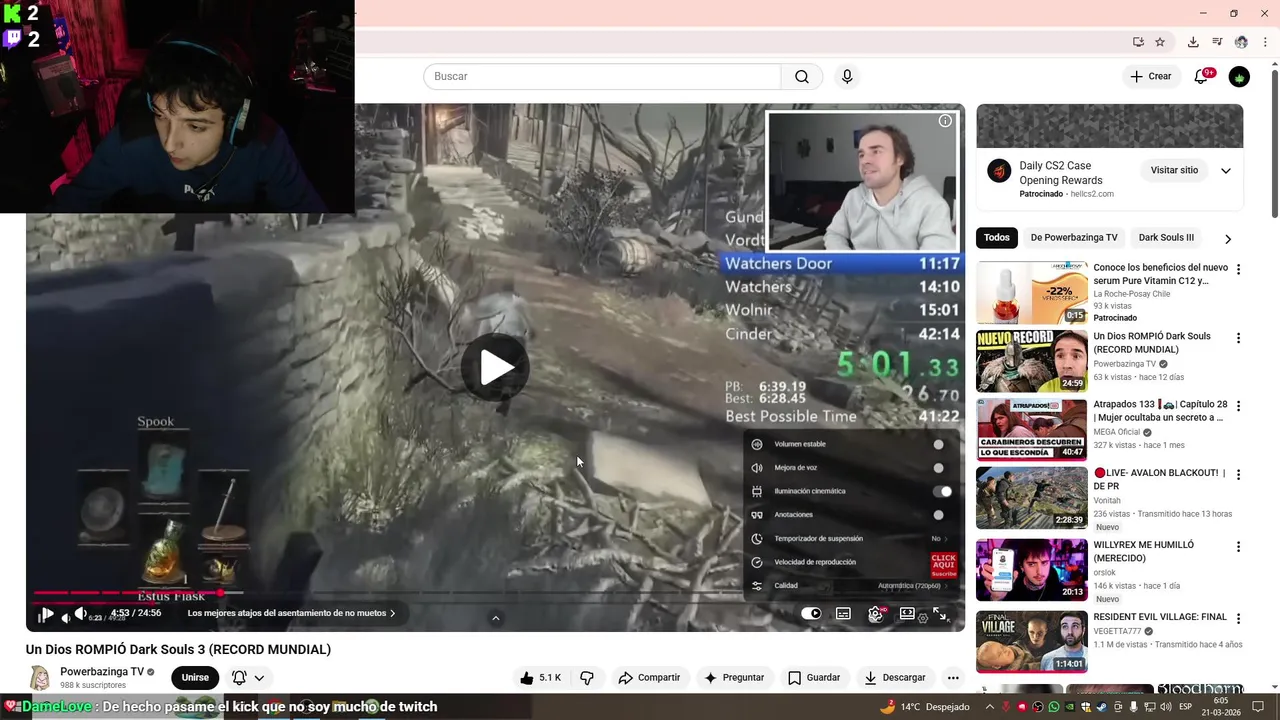Install app icon in the address bar
This screenshot has width=1280, height=720.
pyautogui.click(x=1138, y=42)
